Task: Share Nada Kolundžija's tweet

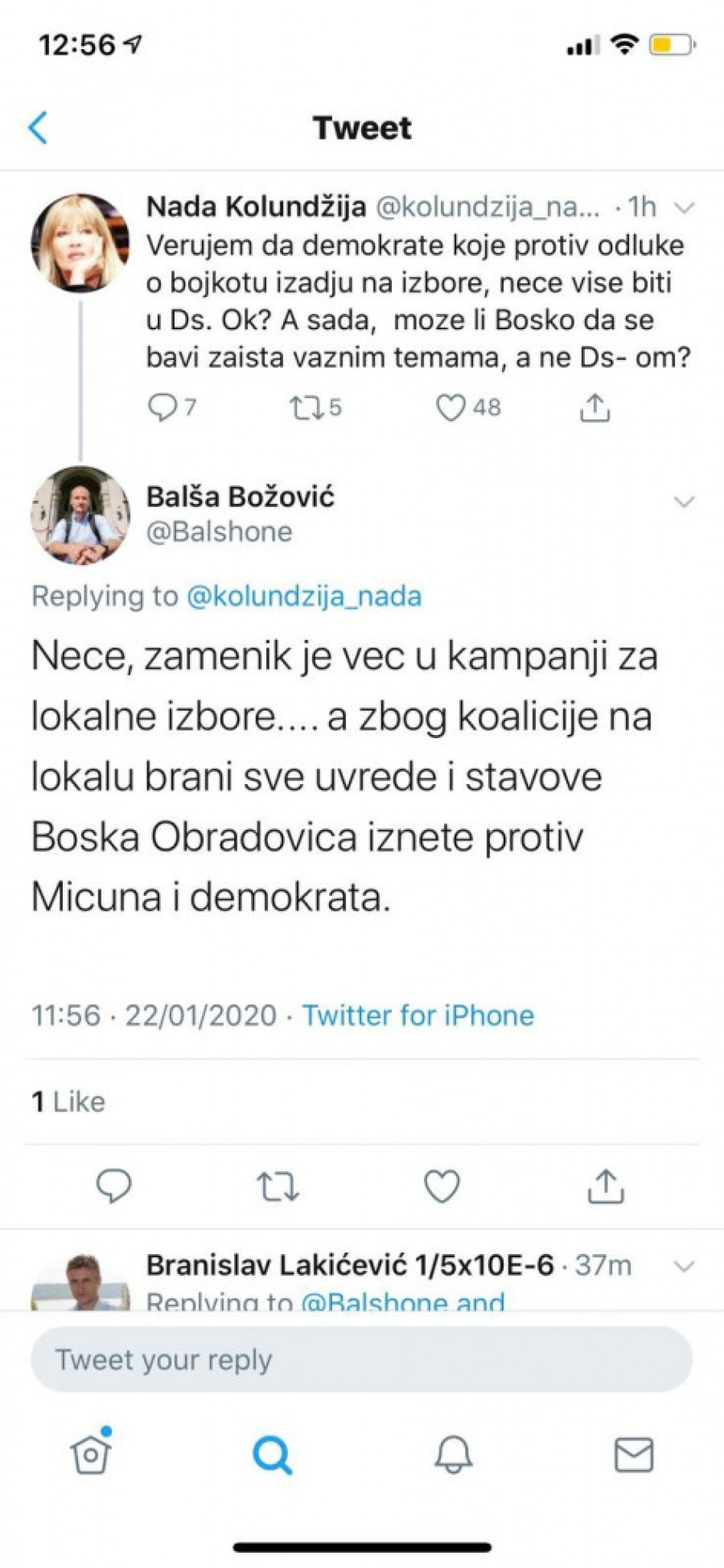Action: (594, 408)
